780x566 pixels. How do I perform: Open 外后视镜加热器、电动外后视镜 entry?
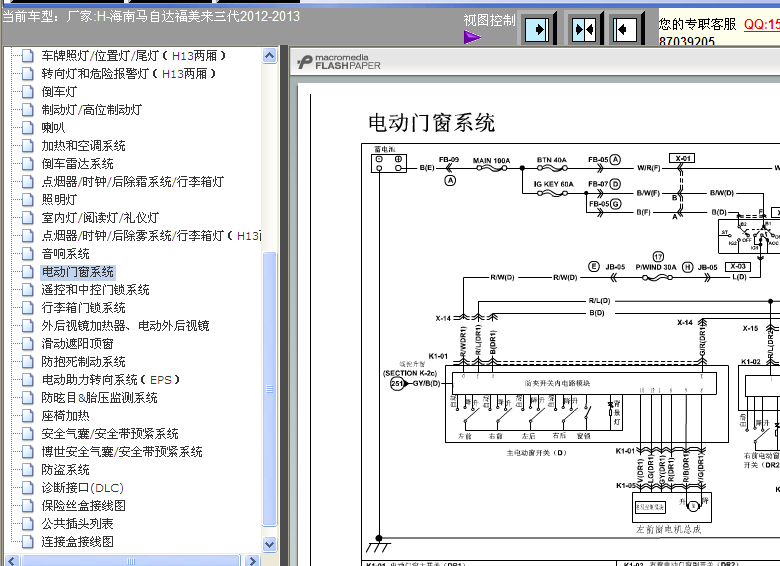(x=125, y=326)
